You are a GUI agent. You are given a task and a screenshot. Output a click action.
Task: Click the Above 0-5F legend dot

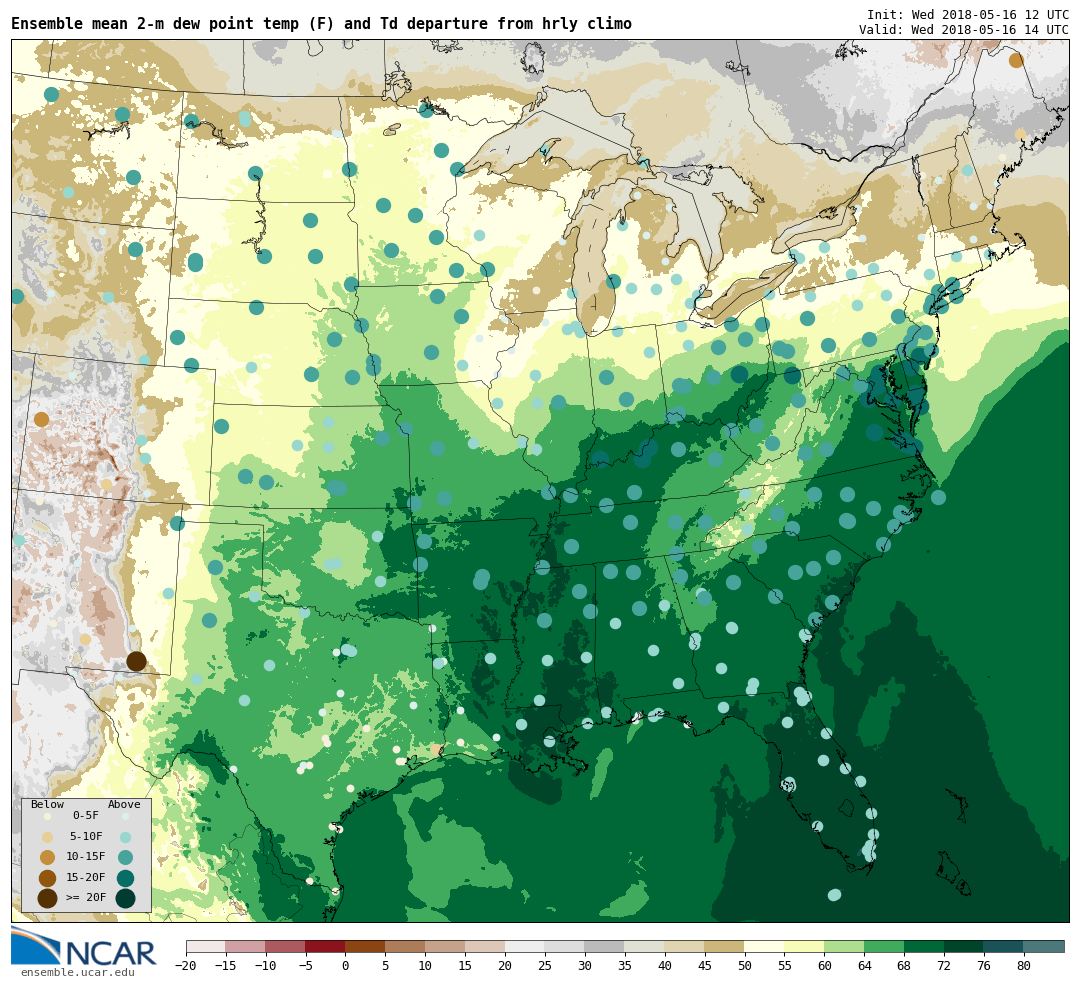[125, 816]
